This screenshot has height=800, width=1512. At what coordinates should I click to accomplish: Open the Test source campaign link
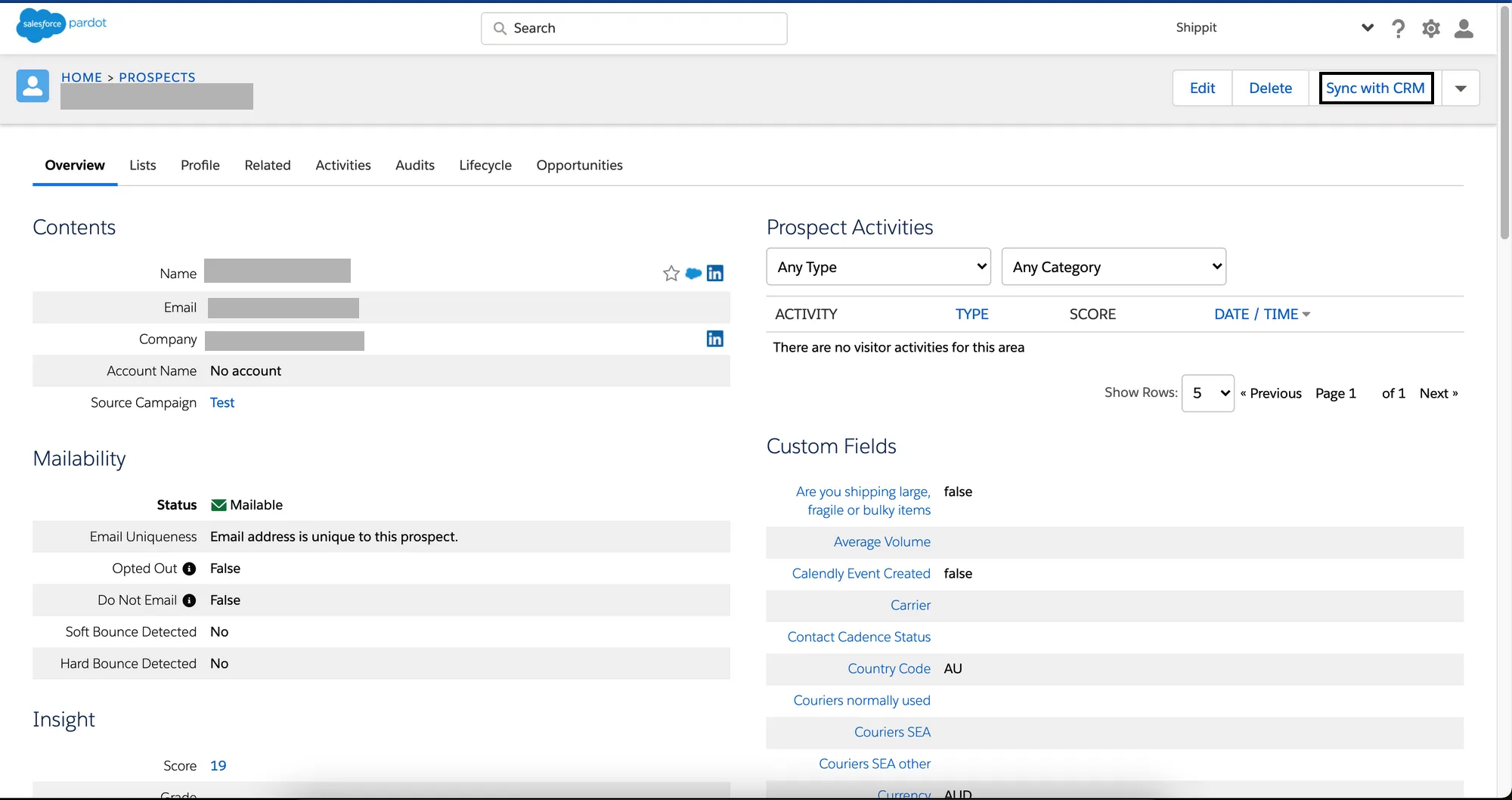coord(222,403)
